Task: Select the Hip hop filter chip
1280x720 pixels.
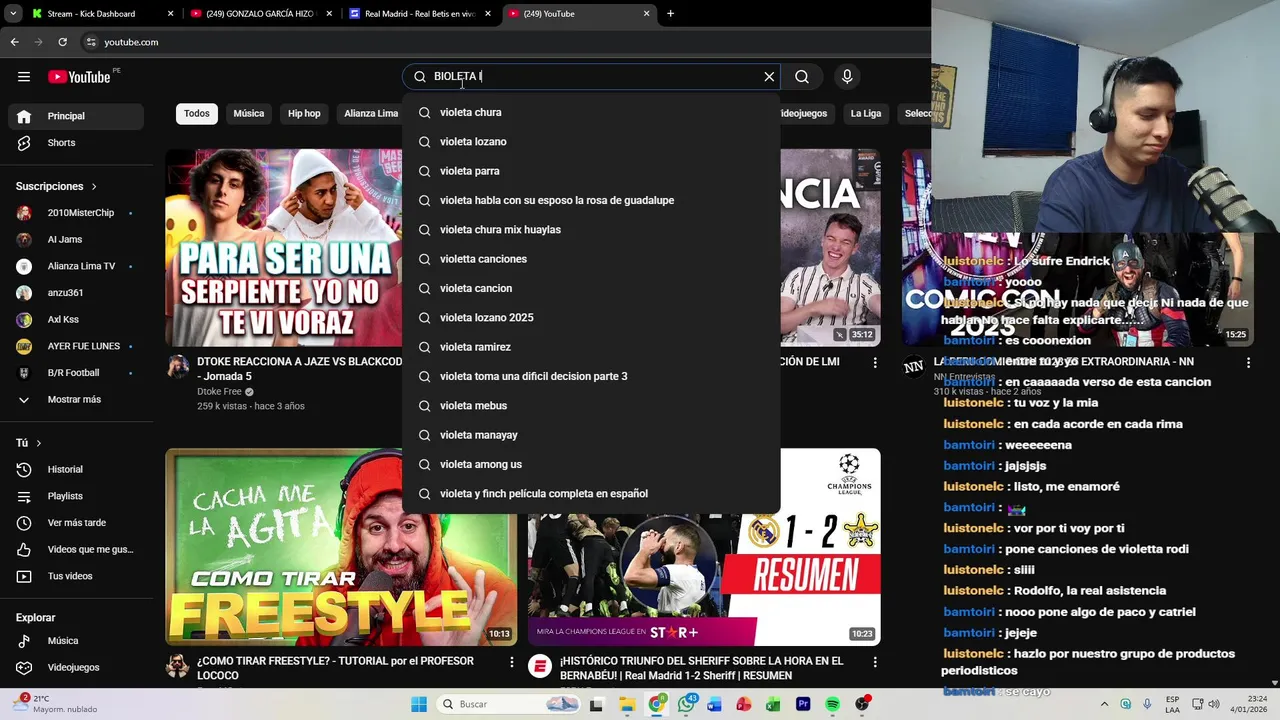Action: [304, 114]
